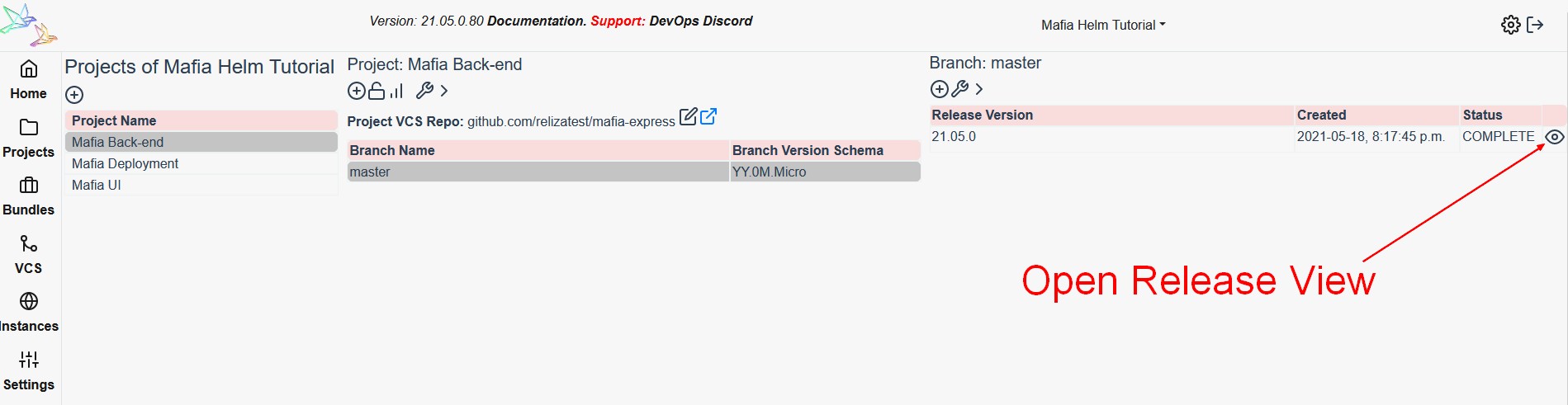Open Mafia Helm Tutorial organization dropdown
The image size is (1568, 405).
click(1103, 25)
